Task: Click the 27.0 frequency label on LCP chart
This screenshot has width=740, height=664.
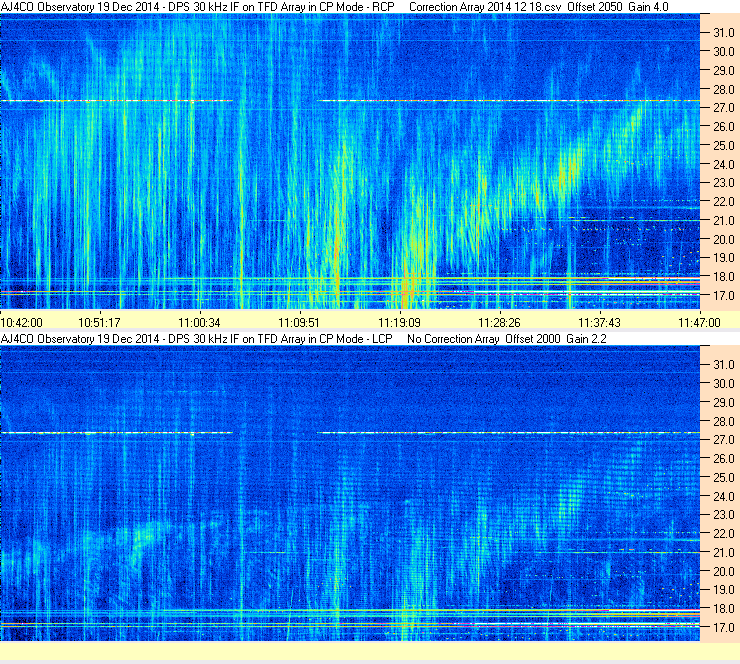Action: 723,440
